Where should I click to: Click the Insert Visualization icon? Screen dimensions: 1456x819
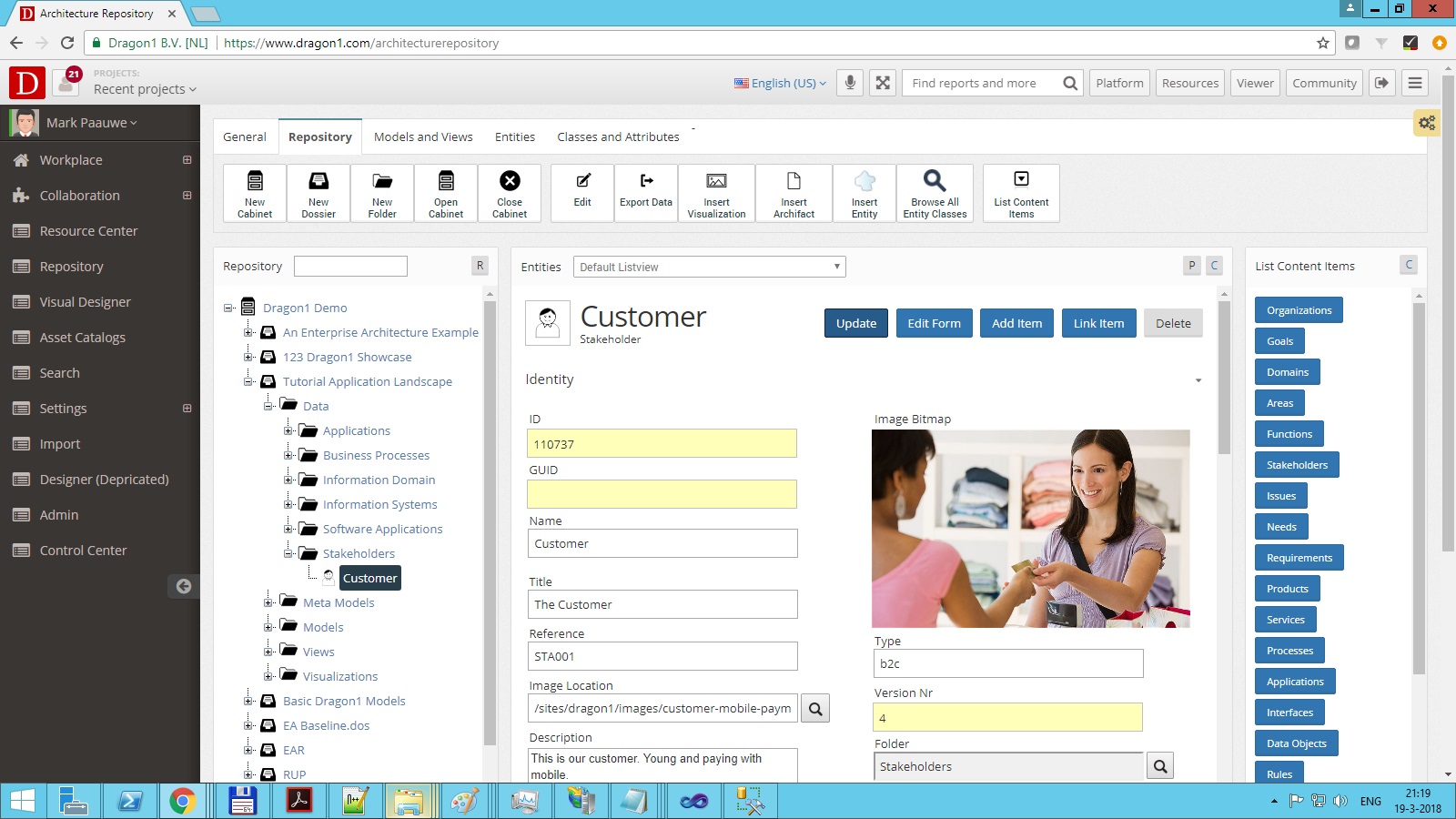click(x=716, y=193)
